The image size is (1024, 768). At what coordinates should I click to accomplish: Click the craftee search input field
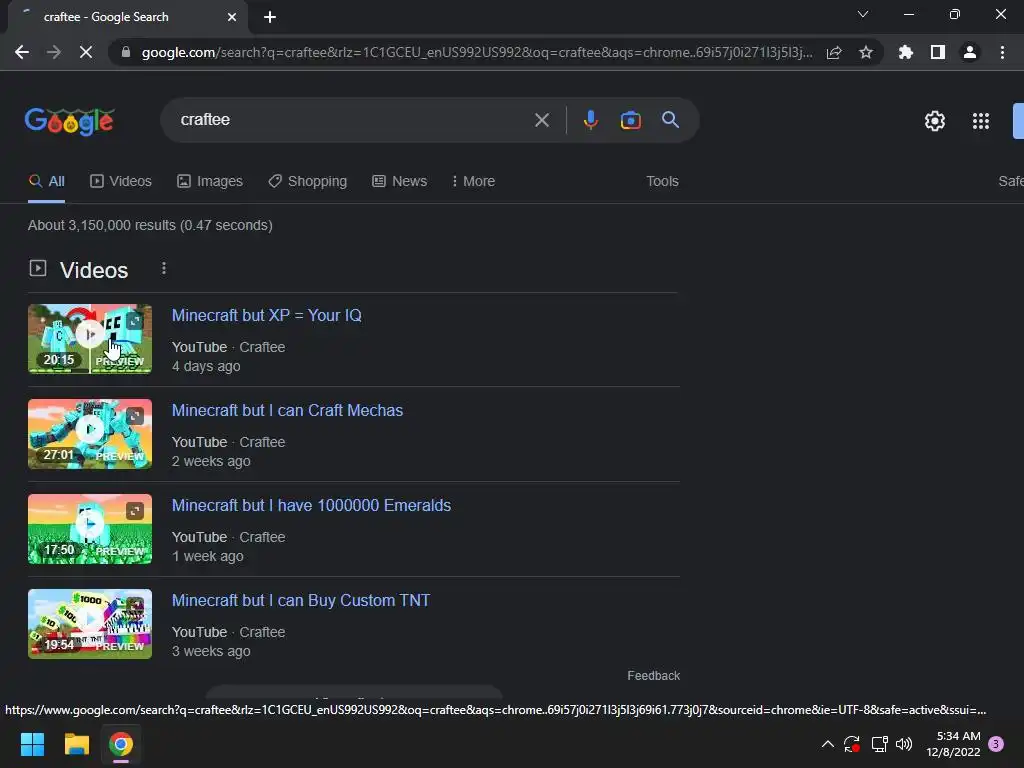point(353,120)
